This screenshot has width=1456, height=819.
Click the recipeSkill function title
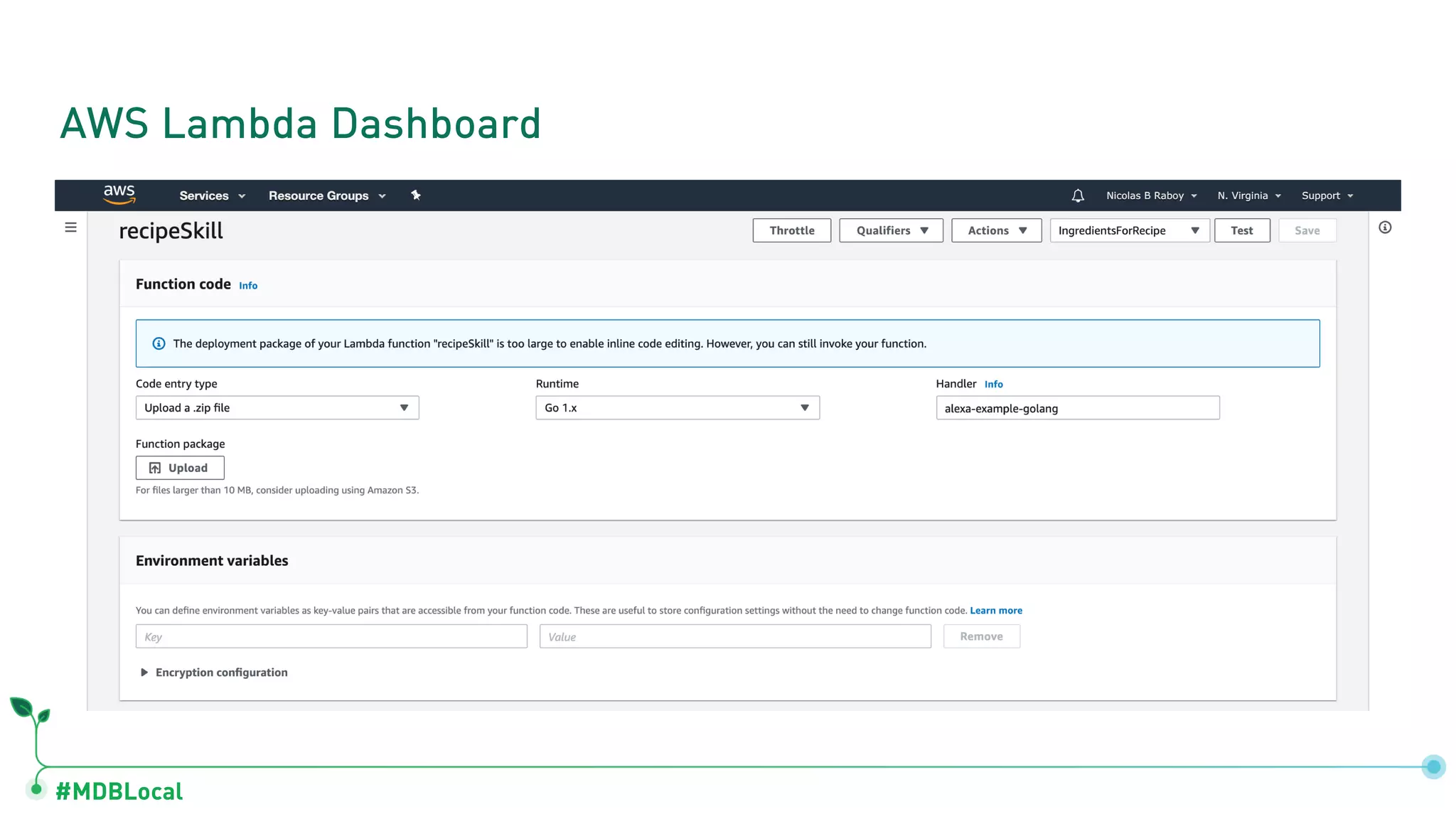tap(171, 231)
